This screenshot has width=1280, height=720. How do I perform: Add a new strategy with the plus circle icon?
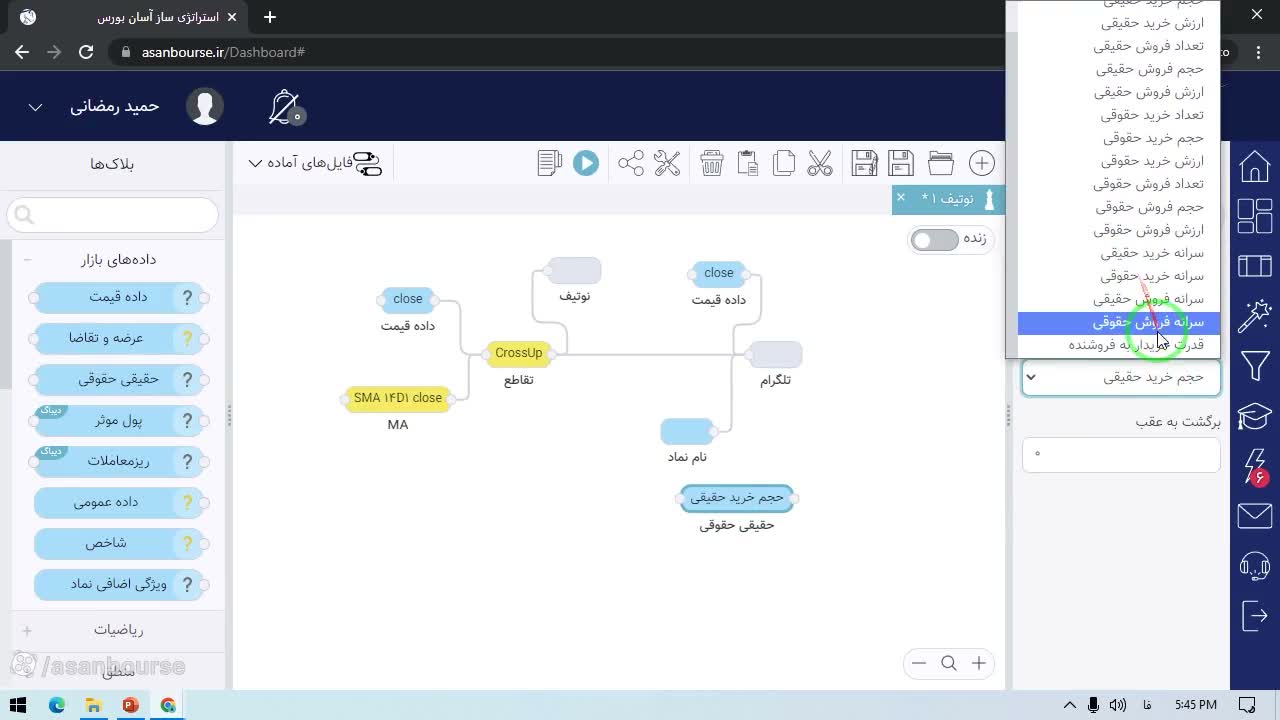pyautogui.click(x=982, y=163)
